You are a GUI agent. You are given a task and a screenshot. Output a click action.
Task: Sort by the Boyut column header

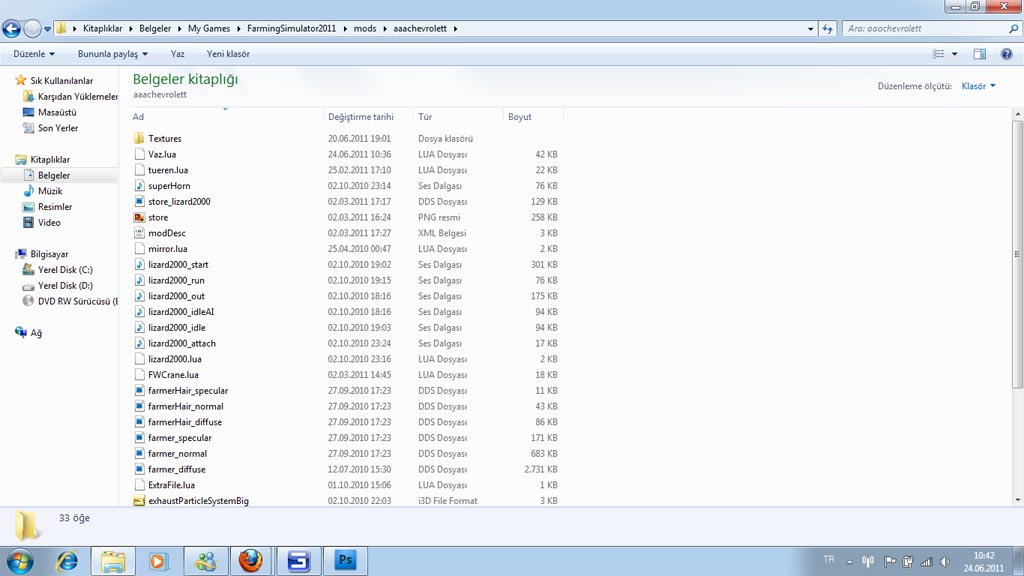[x=520, y=117]
